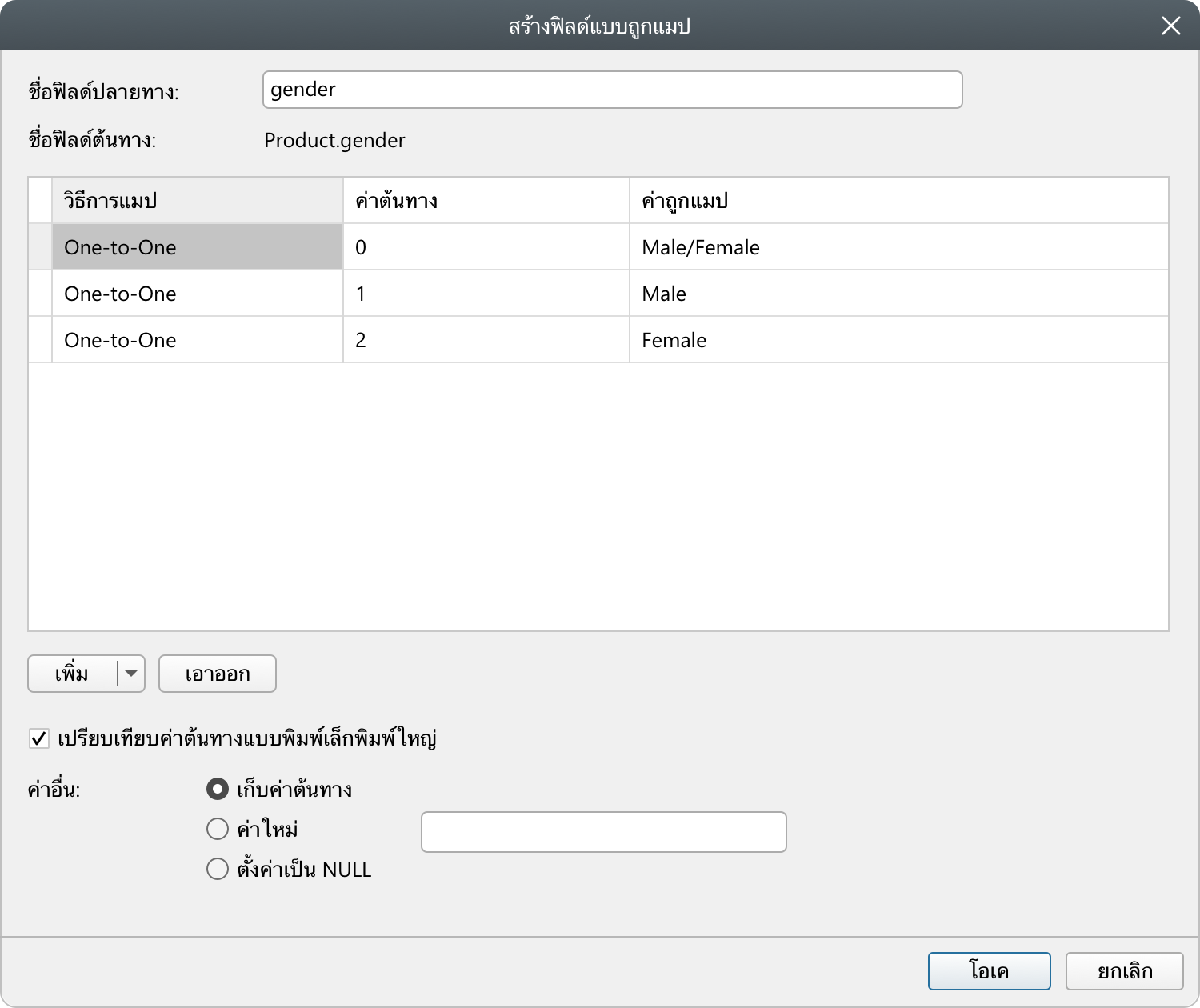
Task: Click the destination field name input 'gender'
Action: point(611,90)
